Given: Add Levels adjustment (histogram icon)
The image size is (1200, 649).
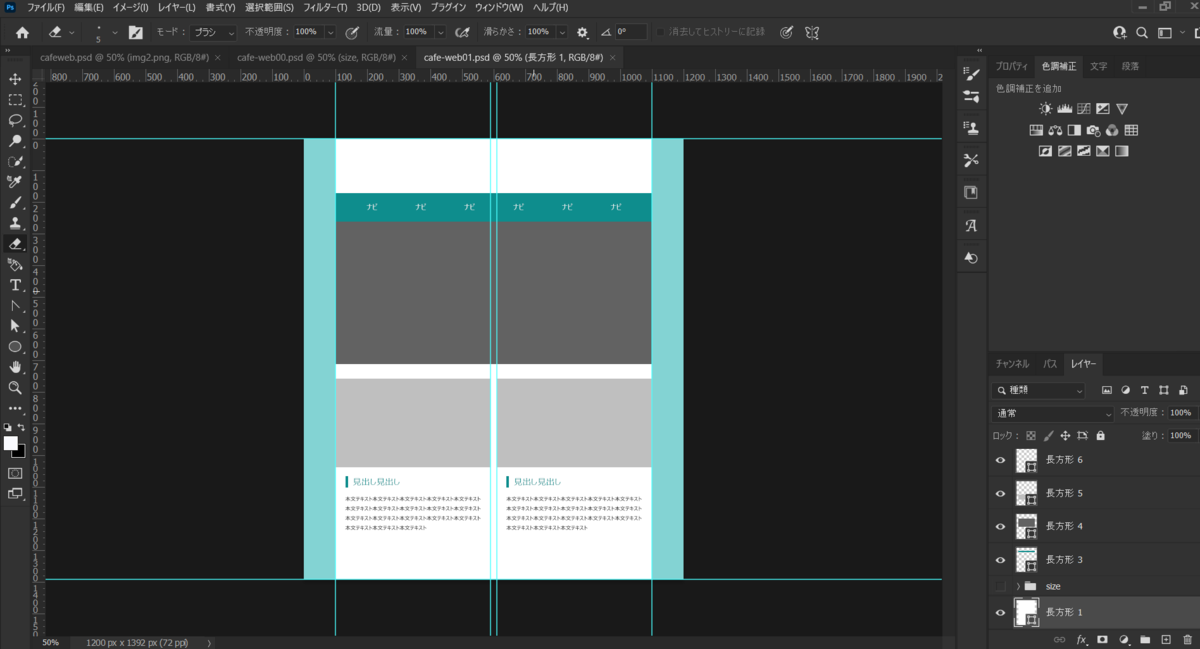Looking at the screenshot, I should [1064, 109].
